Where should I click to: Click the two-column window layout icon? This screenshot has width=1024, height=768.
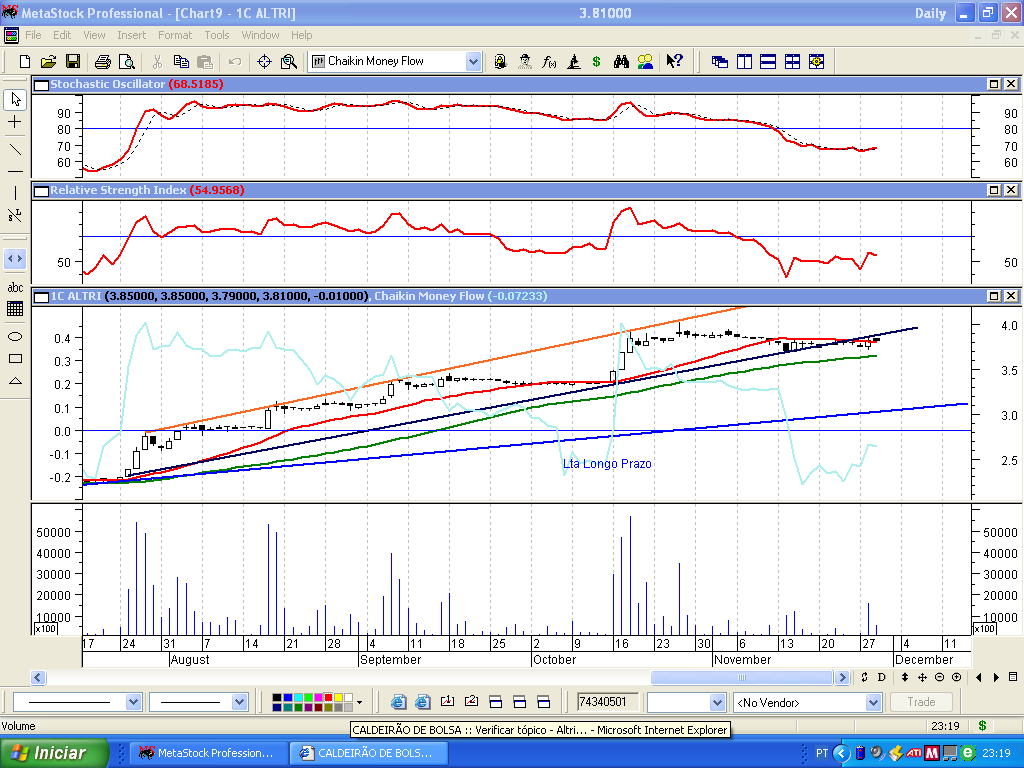744,61
